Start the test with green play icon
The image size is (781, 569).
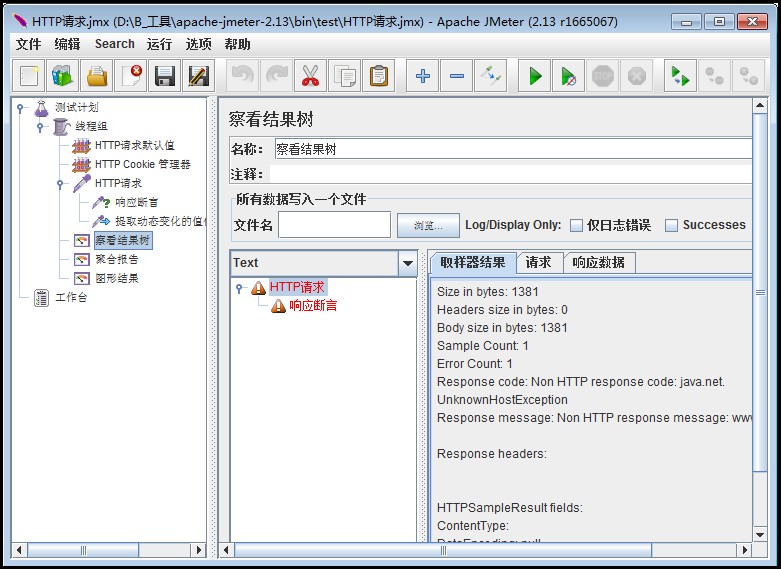[x=534, y=76]
